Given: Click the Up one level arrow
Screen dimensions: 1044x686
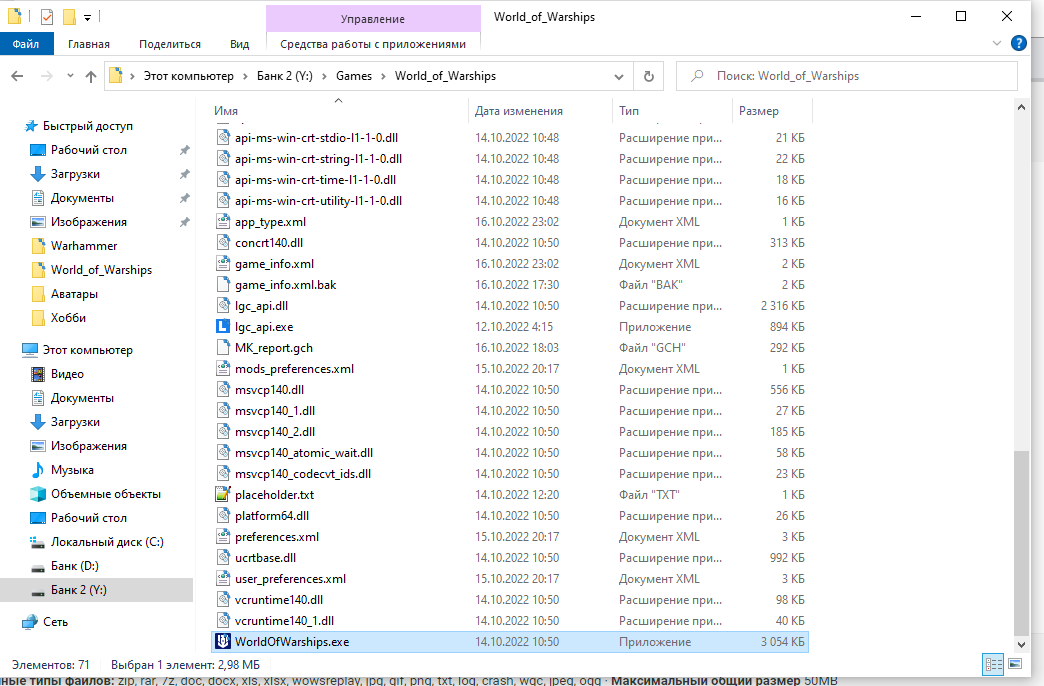Looking at the screenshot, I should pos(91,76).
